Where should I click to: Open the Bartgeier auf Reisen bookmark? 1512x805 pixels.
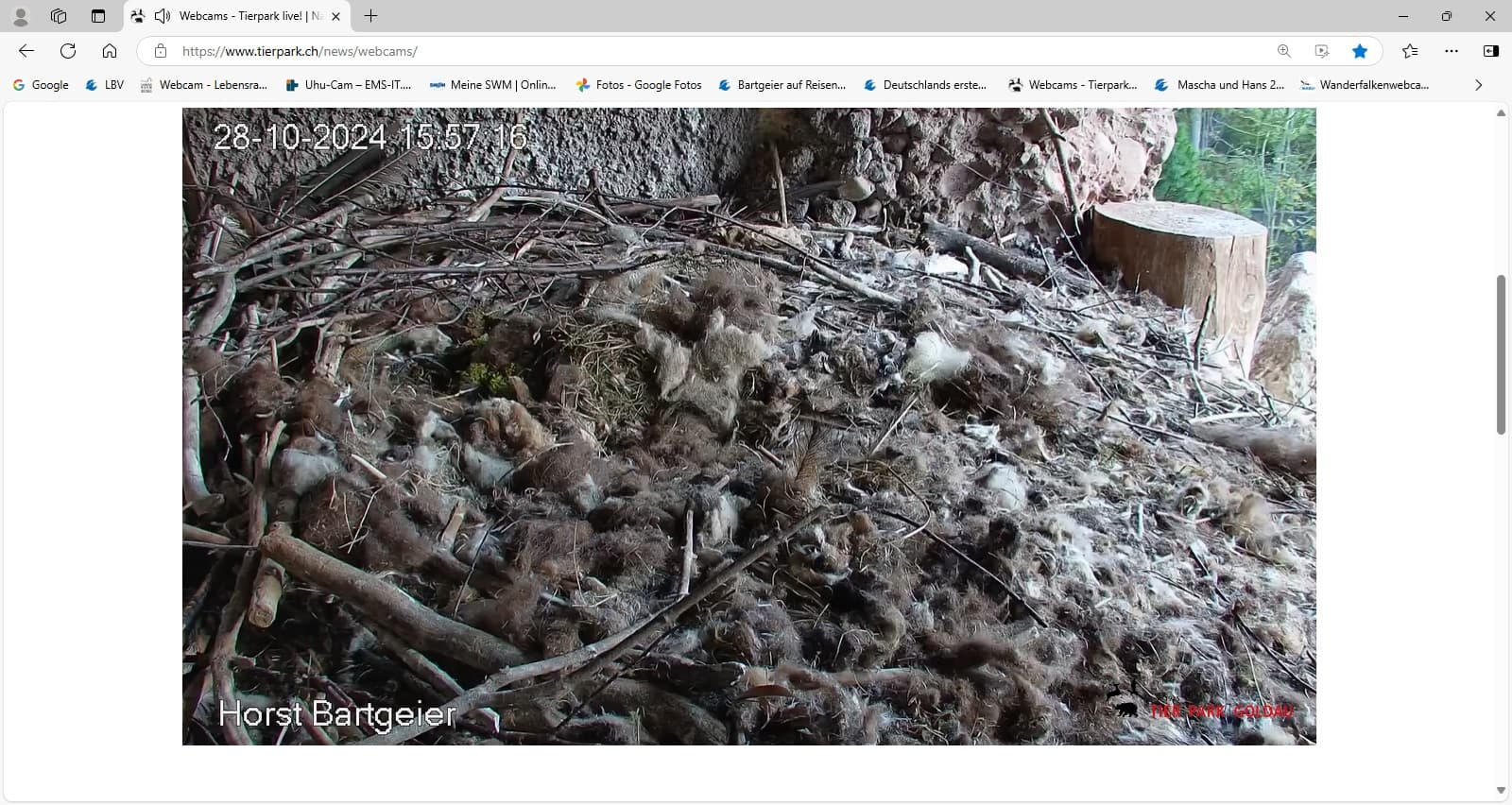click(782, 85)
